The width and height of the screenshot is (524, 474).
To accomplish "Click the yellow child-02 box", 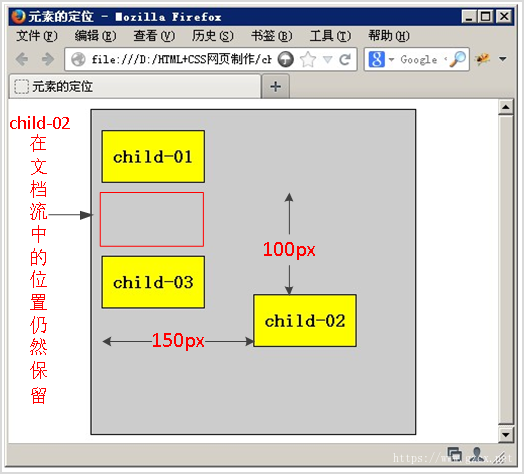I will (305, 321).
